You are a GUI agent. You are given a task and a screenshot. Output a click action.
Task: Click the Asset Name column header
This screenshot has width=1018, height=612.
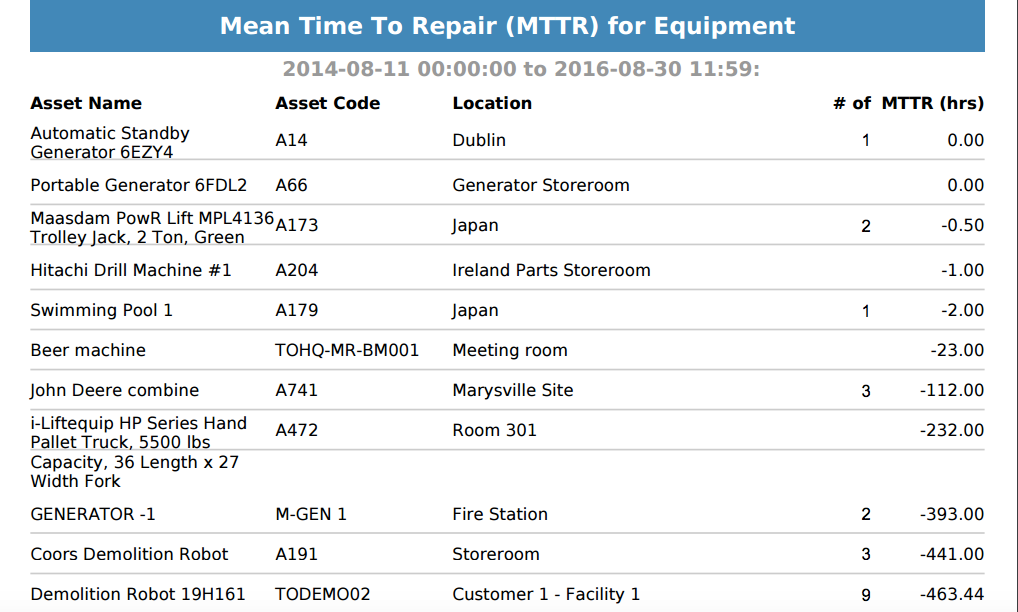86,103
